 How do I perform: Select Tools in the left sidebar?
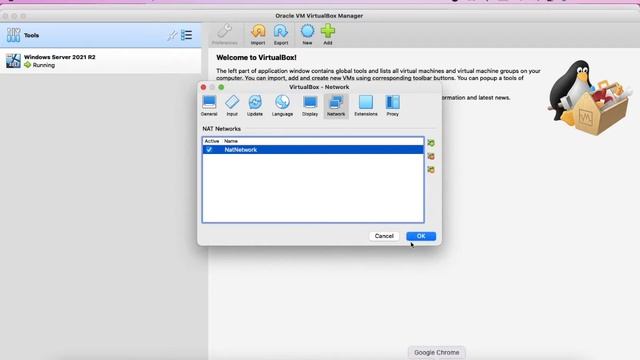[101, 35]
